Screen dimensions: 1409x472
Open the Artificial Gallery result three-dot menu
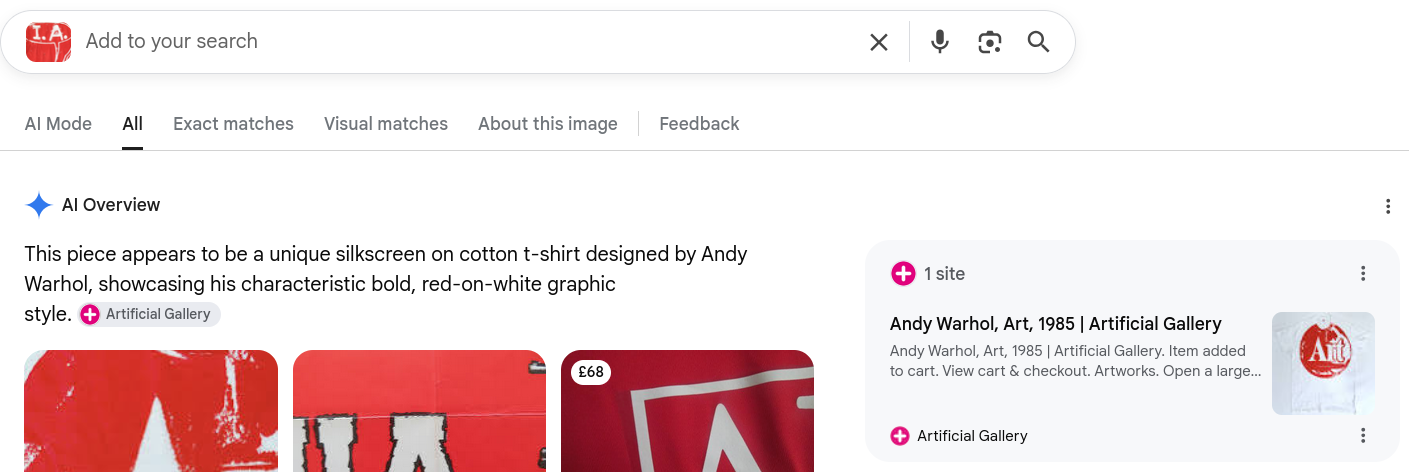pyautogui.click(x=1362, y=435)
